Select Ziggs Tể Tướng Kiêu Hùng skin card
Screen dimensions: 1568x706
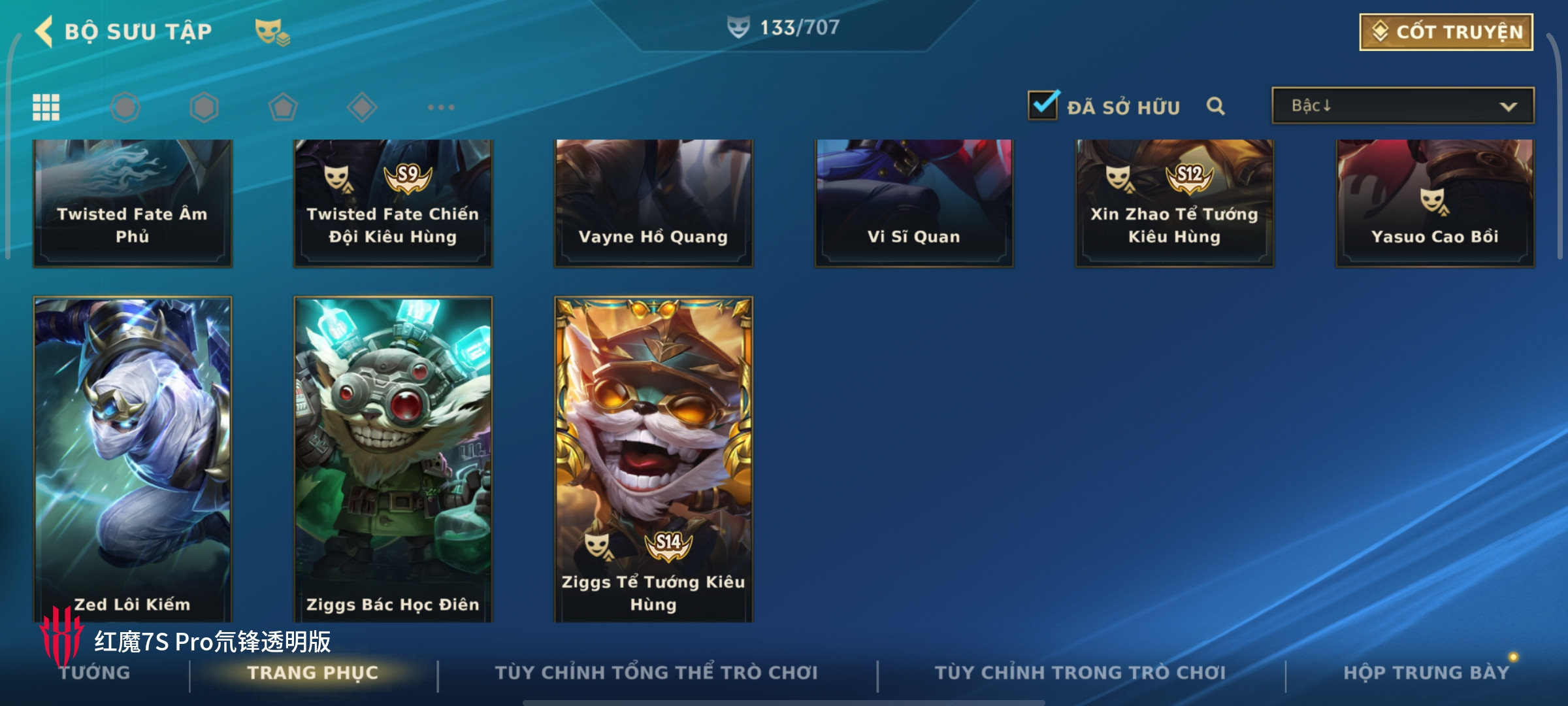653,460
